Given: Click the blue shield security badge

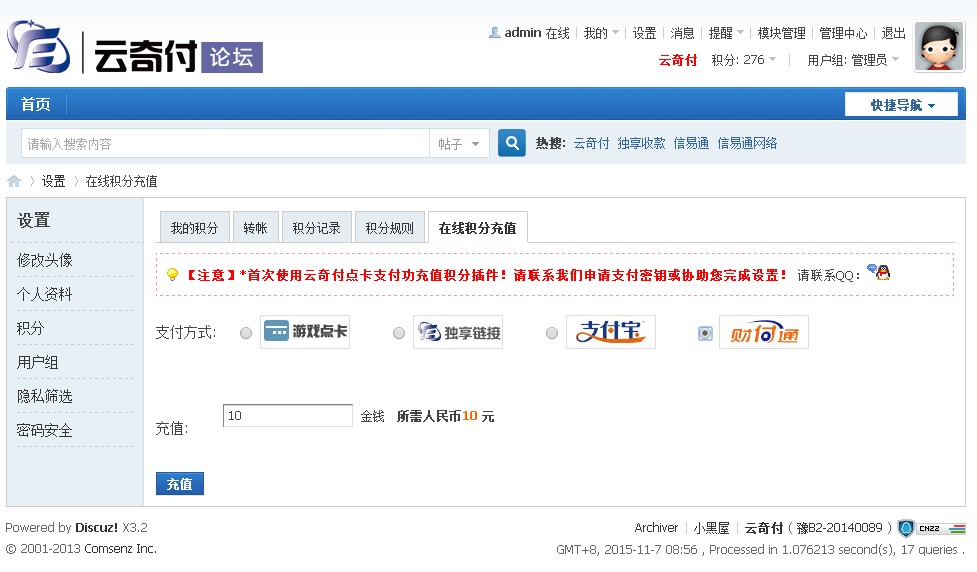Looking at the screenshot, I should (907, 528).
